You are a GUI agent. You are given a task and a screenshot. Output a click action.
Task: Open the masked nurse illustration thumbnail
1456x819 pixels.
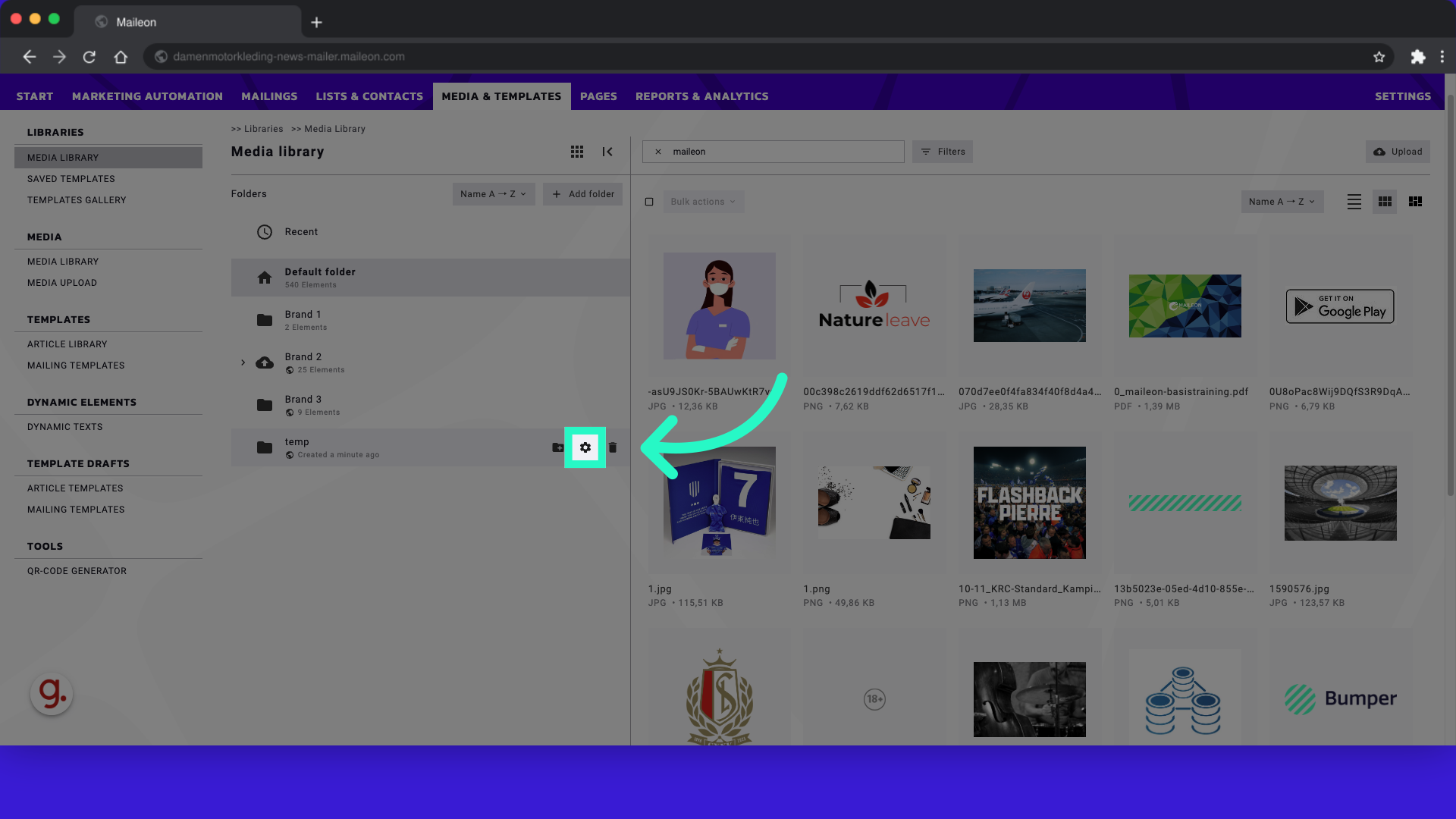(719, 306)
